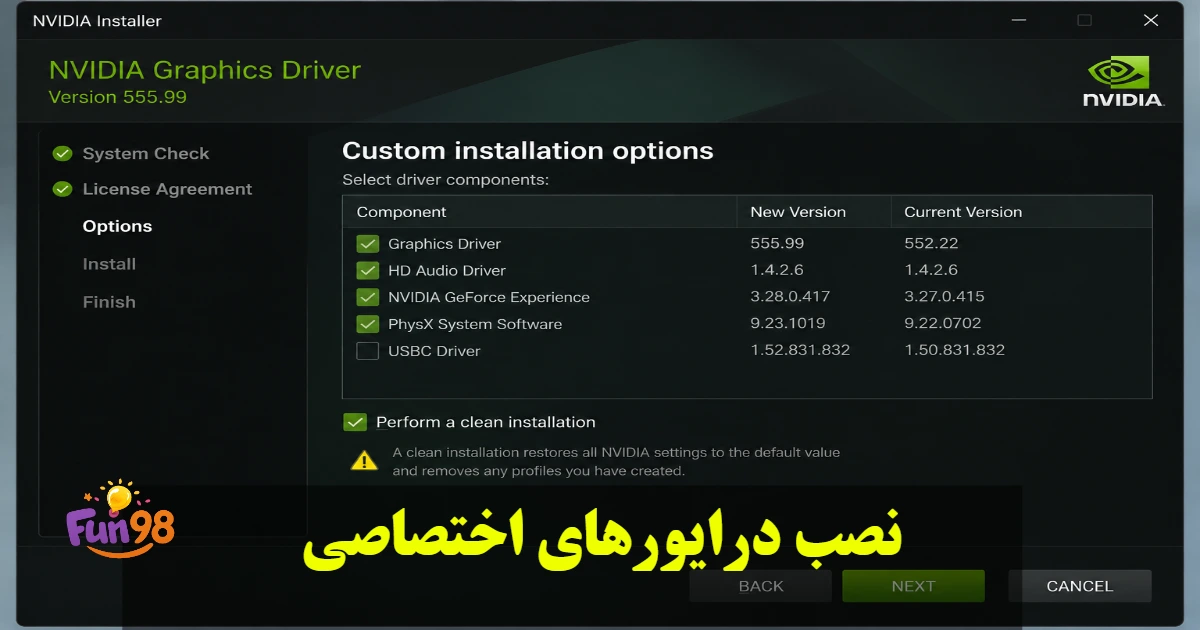Toggle the Graphics Driver checkbox
Viewport: 1200px width, 630px height.
point(368,244)
